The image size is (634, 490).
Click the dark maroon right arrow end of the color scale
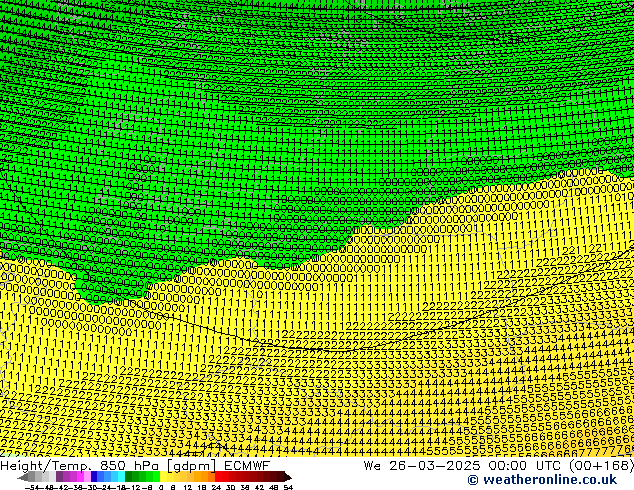pyautogui.click(x=287, y=477)
